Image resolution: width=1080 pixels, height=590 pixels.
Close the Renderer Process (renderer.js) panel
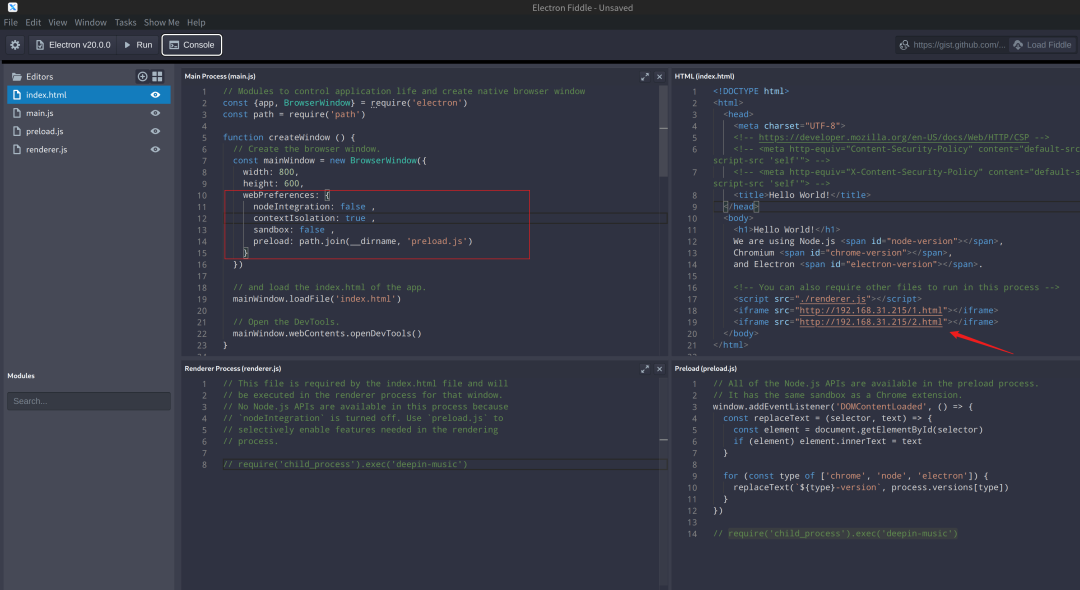point(659,369)
